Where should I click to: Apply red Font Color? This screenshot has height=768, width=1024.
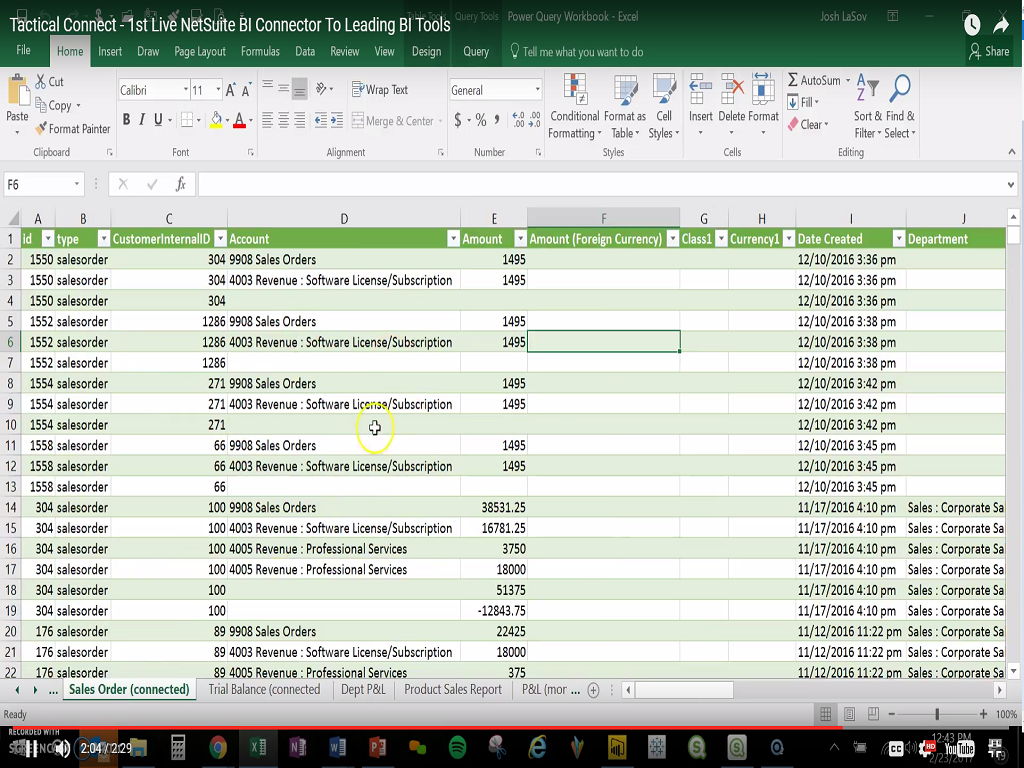(x=239, y=120)
